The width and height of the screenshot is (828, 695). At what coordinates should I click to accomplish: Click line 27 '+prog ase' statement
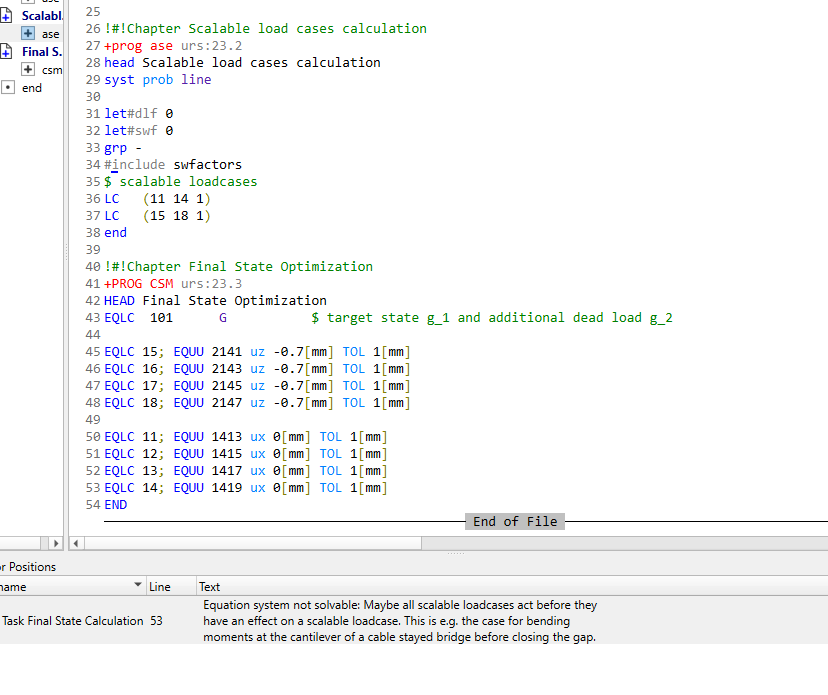click(173, 46)
